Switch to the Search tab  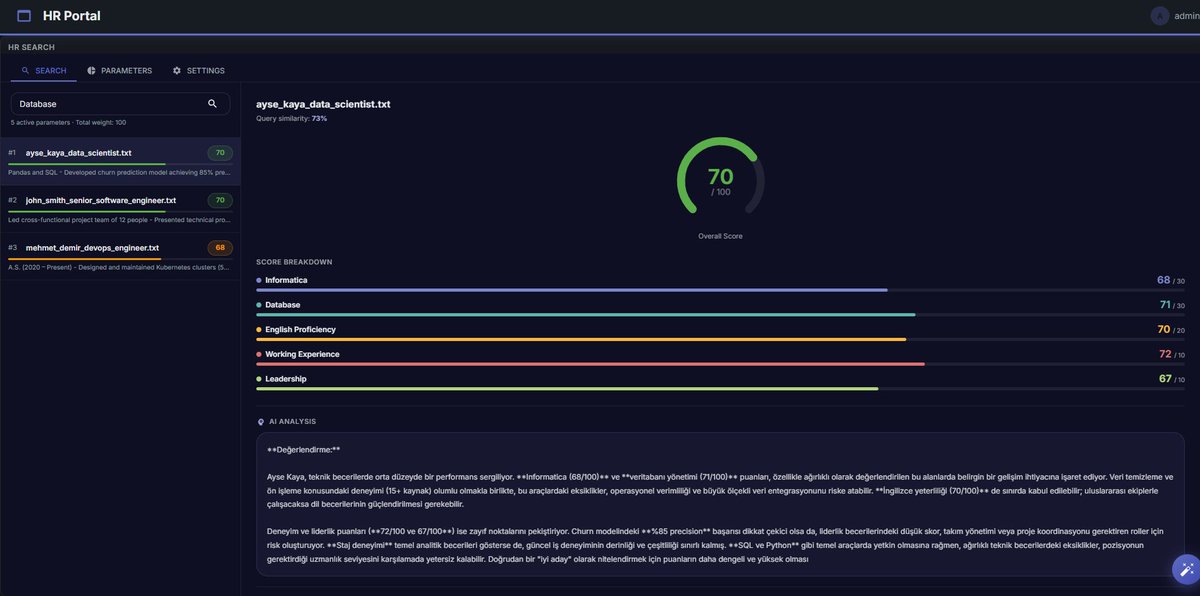44,71
